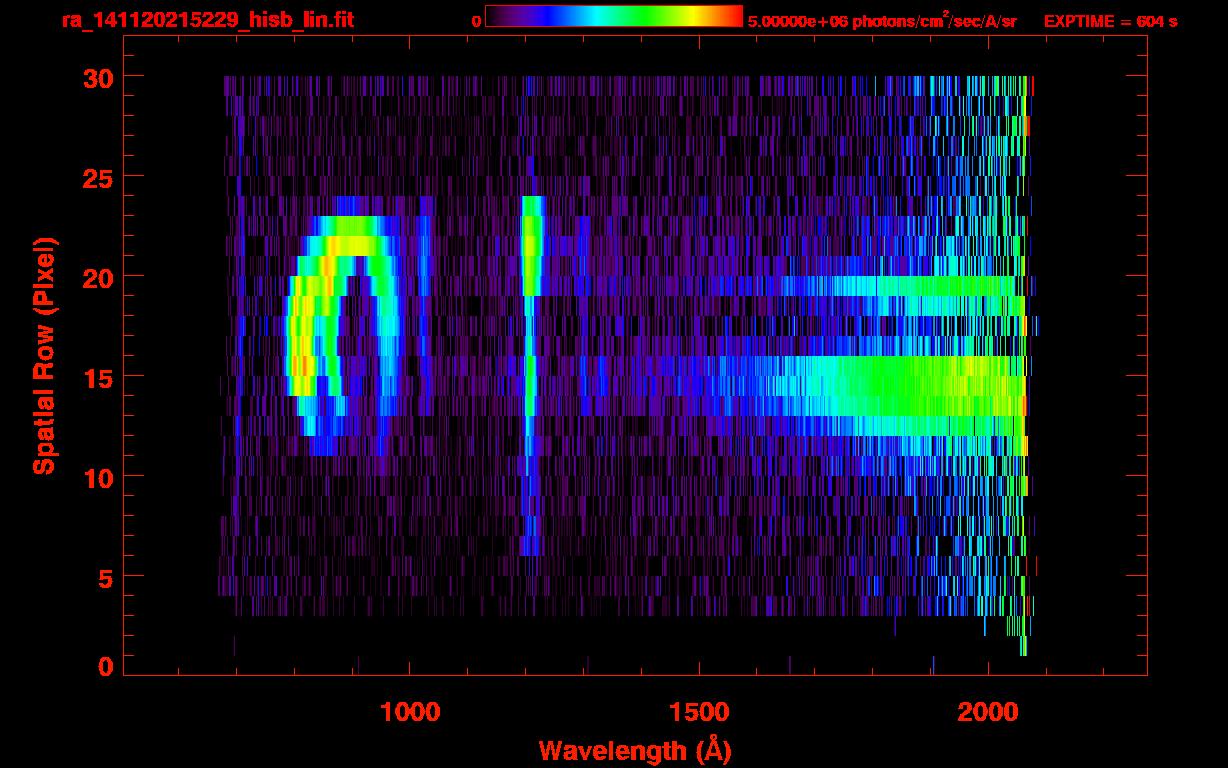Click the x-axis tick label 1000
Image resolution: width=1228 pixels, height=768 pixels.
(x=410, y=711)
